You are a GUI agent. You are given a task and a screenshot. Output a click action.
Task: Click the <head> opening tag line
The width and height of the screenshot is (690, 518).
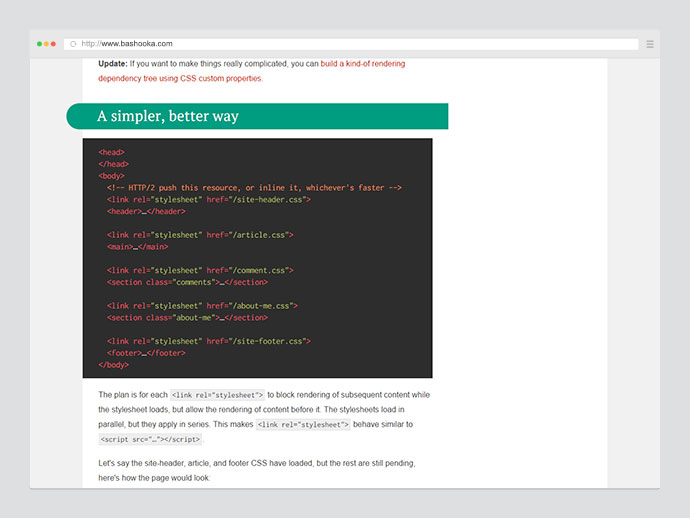112,152
